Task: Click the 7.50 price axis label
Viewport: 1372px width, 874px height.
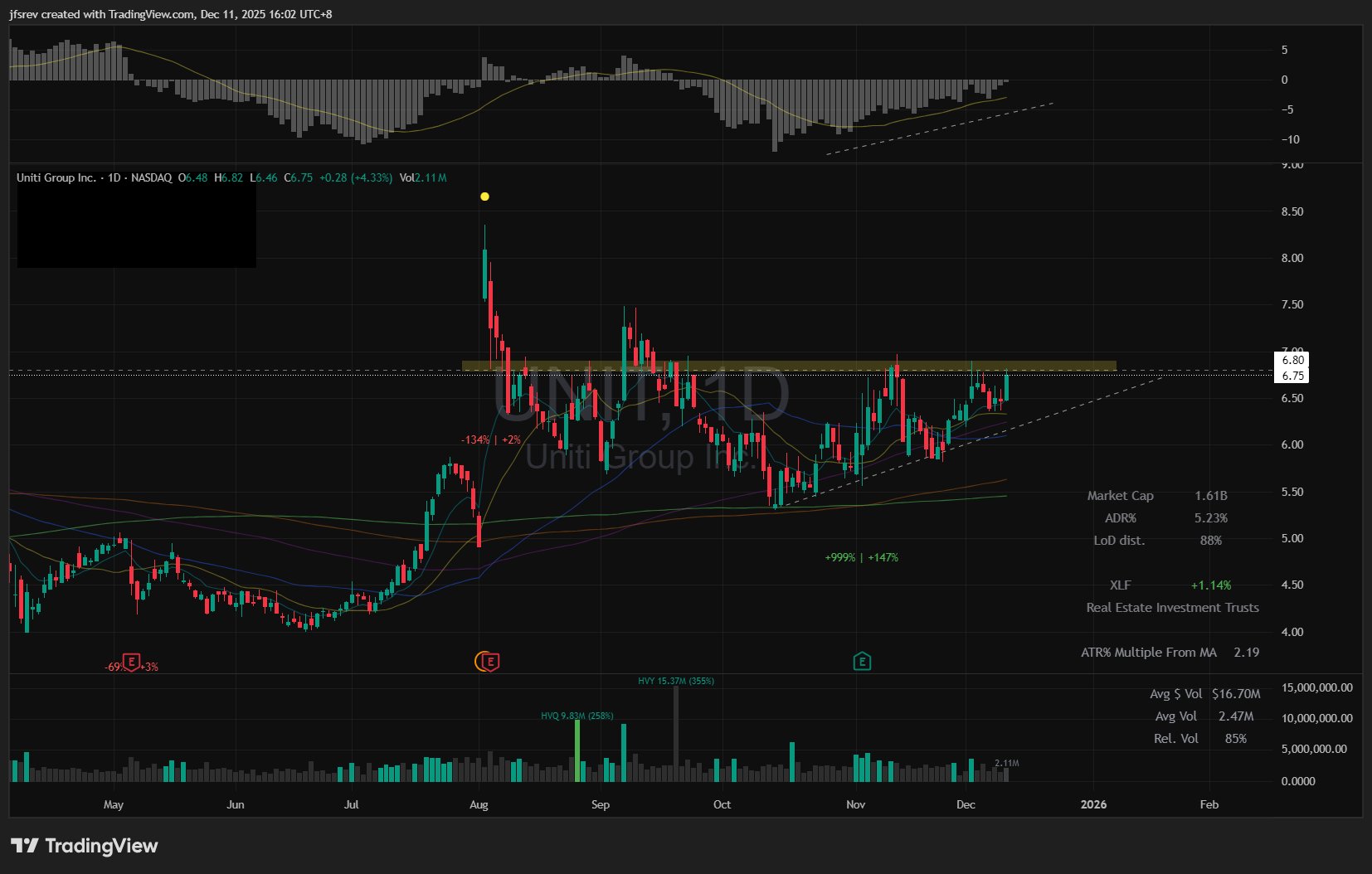Action: pos(1292,304)
